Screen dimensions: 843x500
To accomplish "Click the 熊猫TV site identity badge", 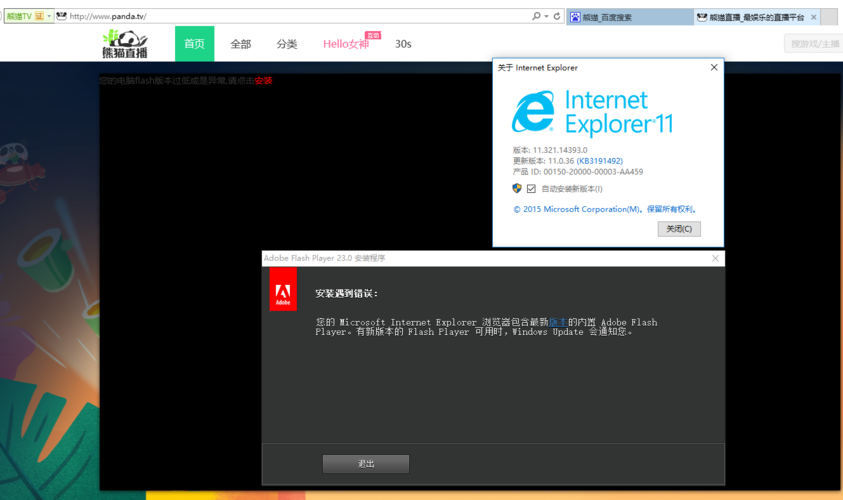I will 25,16.
